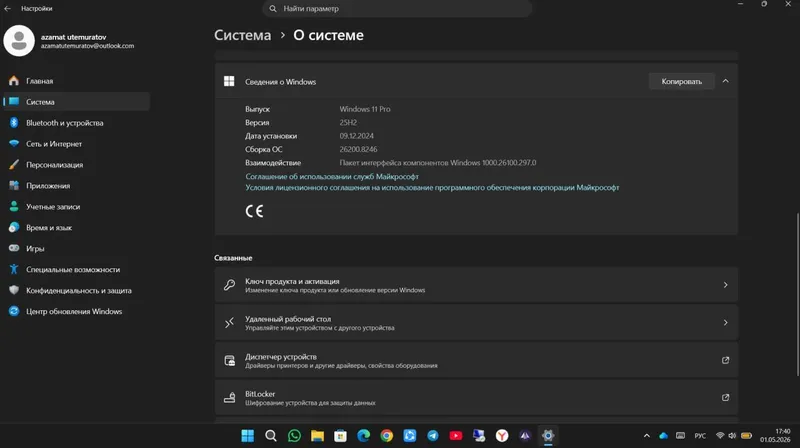Open Сеть и Интернет settings
The height and width of the screenshot is (448, 800).
point(77,143)
